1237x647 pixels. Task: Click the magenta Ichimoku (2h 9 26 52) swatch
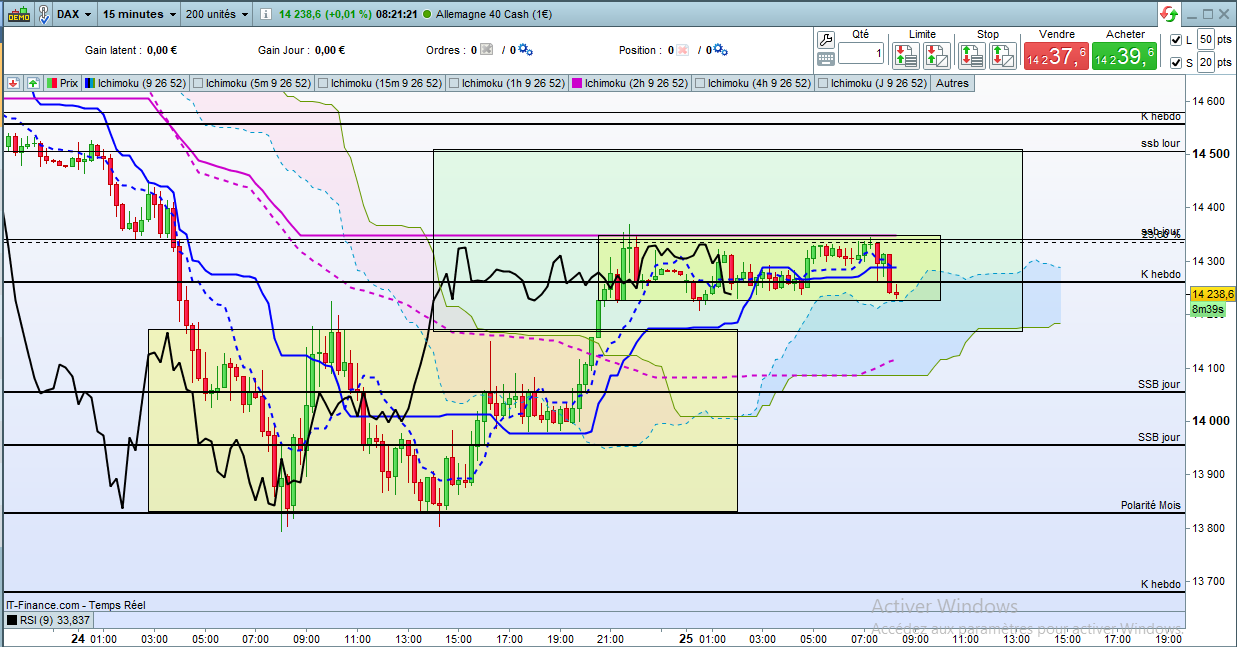click(x=577, y=83)
